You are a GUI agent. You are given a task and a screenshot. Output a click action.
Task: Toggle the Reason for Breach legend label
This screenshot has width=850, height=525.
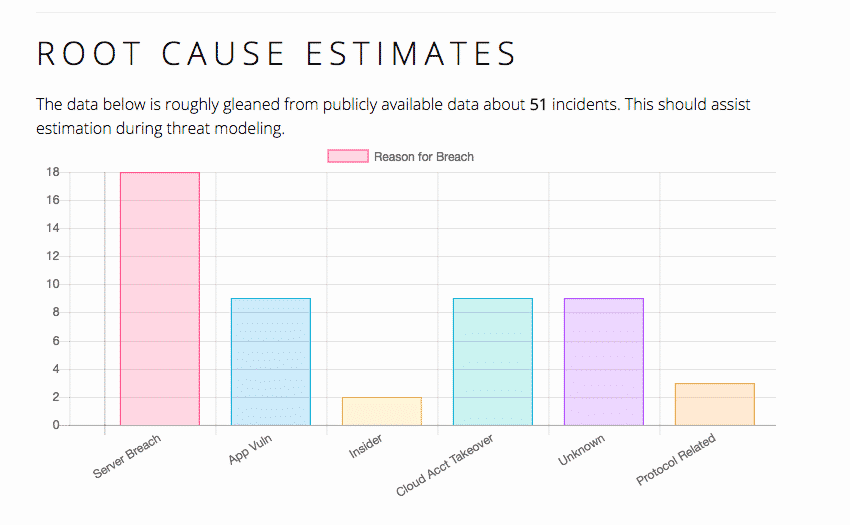423,157
